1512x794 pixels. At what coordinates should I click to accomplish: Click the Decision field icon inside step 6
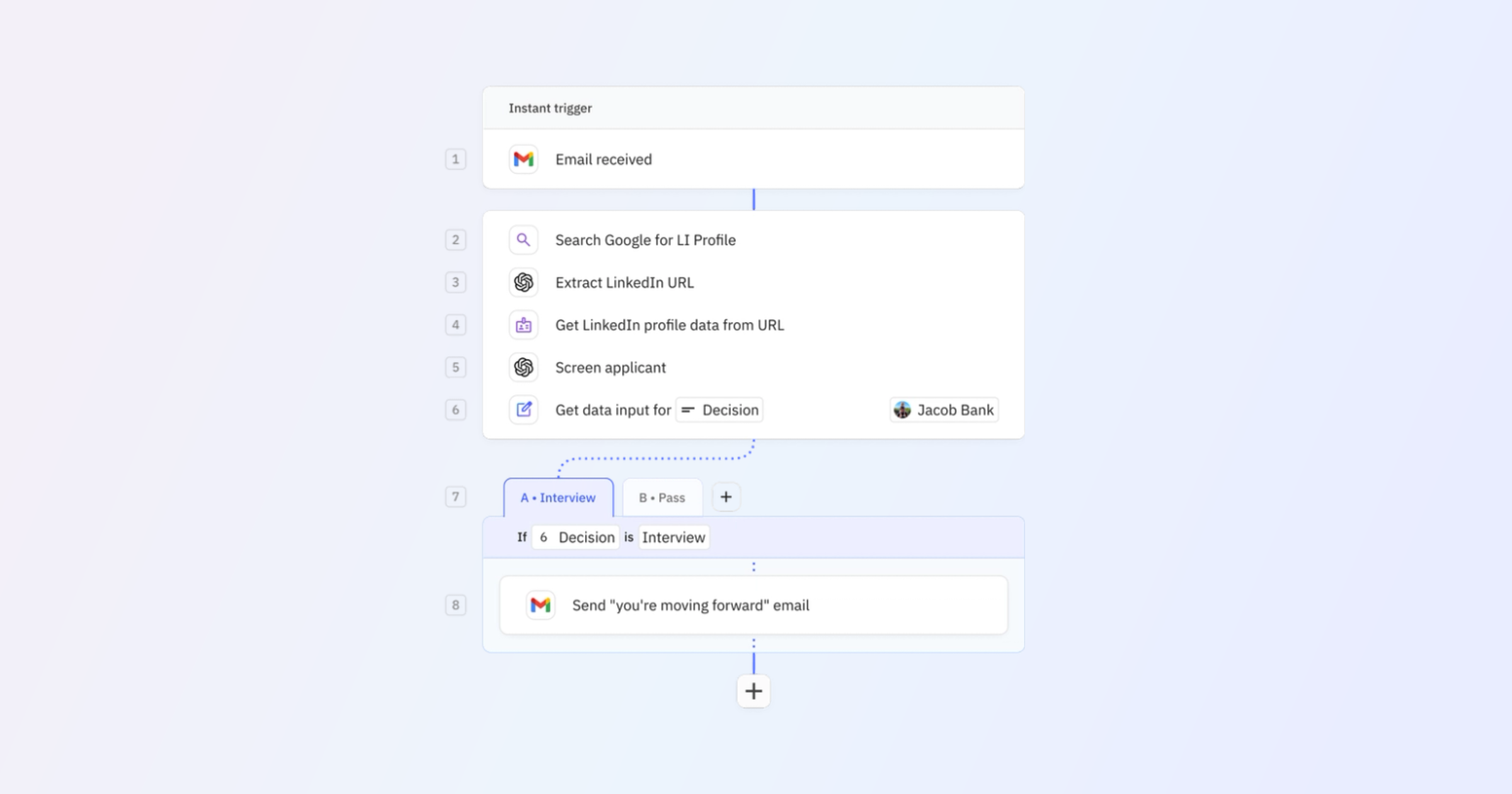tap(688, 410)
